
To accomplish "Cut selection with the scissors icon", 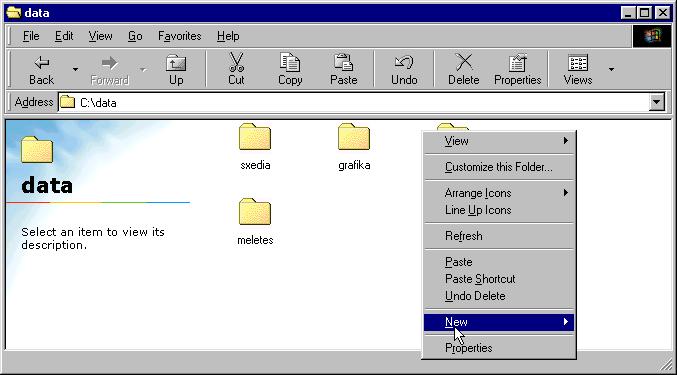I will coord(236,69).
